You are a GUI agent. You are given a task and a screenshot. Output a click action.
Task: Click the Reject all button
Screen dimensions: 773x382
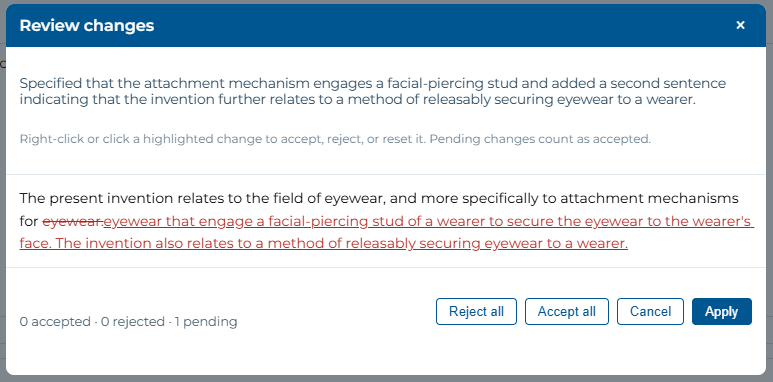tap(476, 312)
